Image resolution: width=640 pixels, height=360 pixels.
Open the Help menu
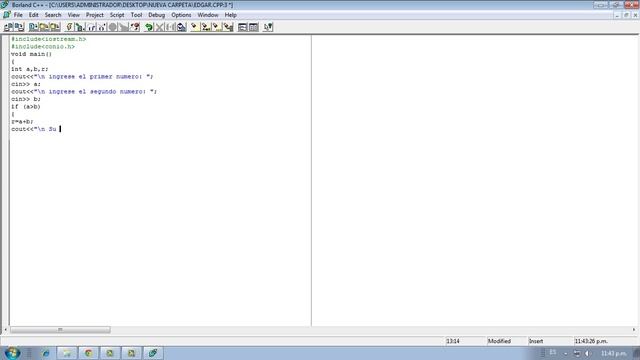(231, 15)
